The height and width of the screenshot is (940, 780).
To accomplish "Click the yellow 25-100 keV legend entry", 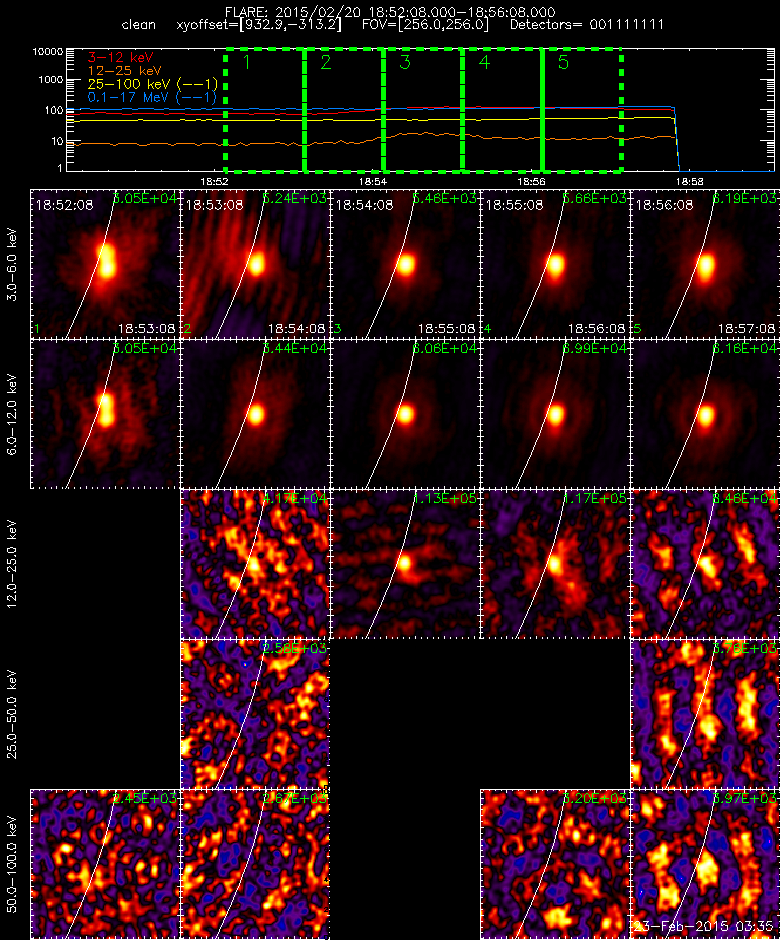I will [152, 84].
